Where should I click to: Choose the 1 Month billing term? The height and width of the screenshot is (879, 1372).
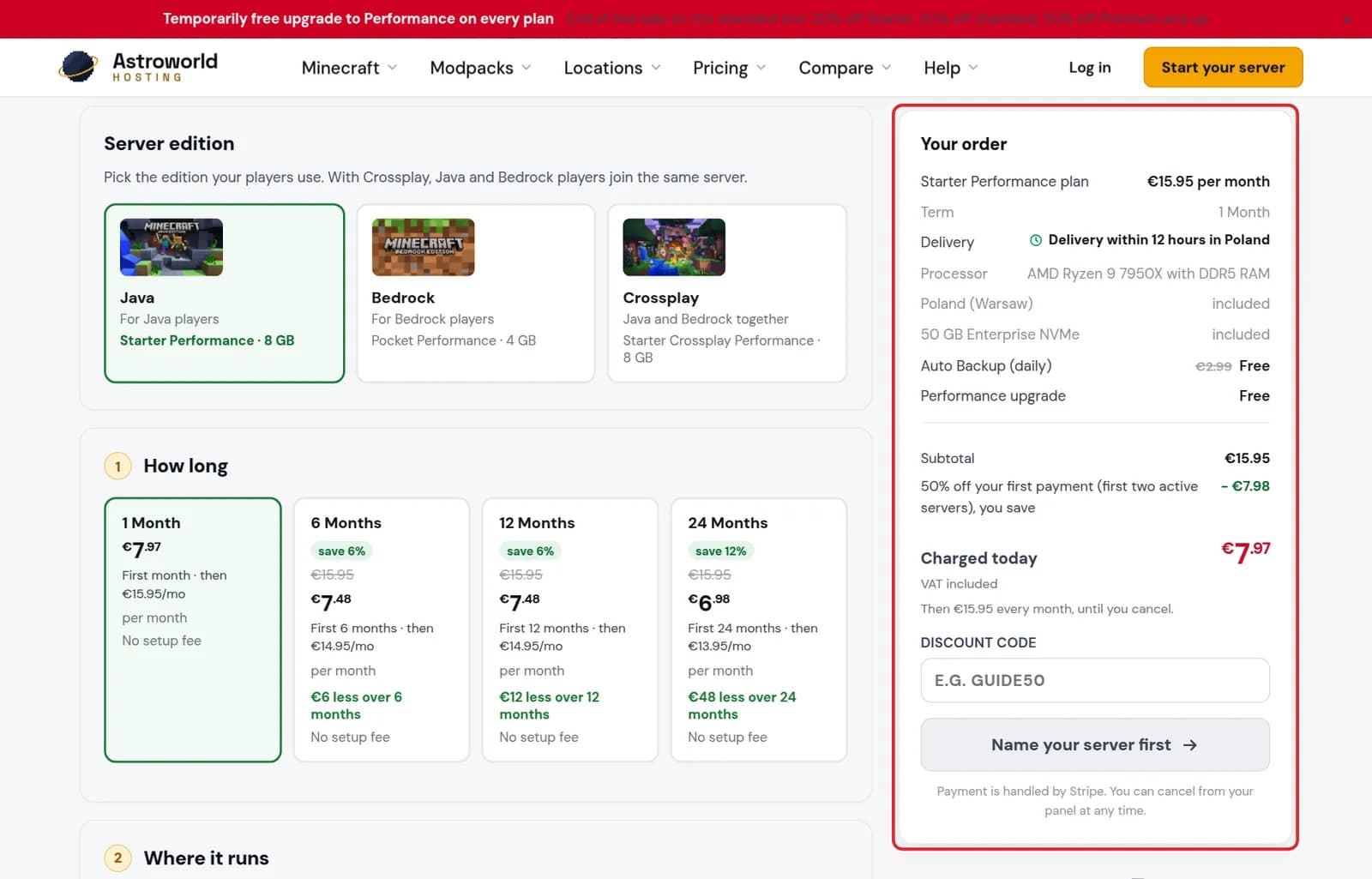click(193, 629)
